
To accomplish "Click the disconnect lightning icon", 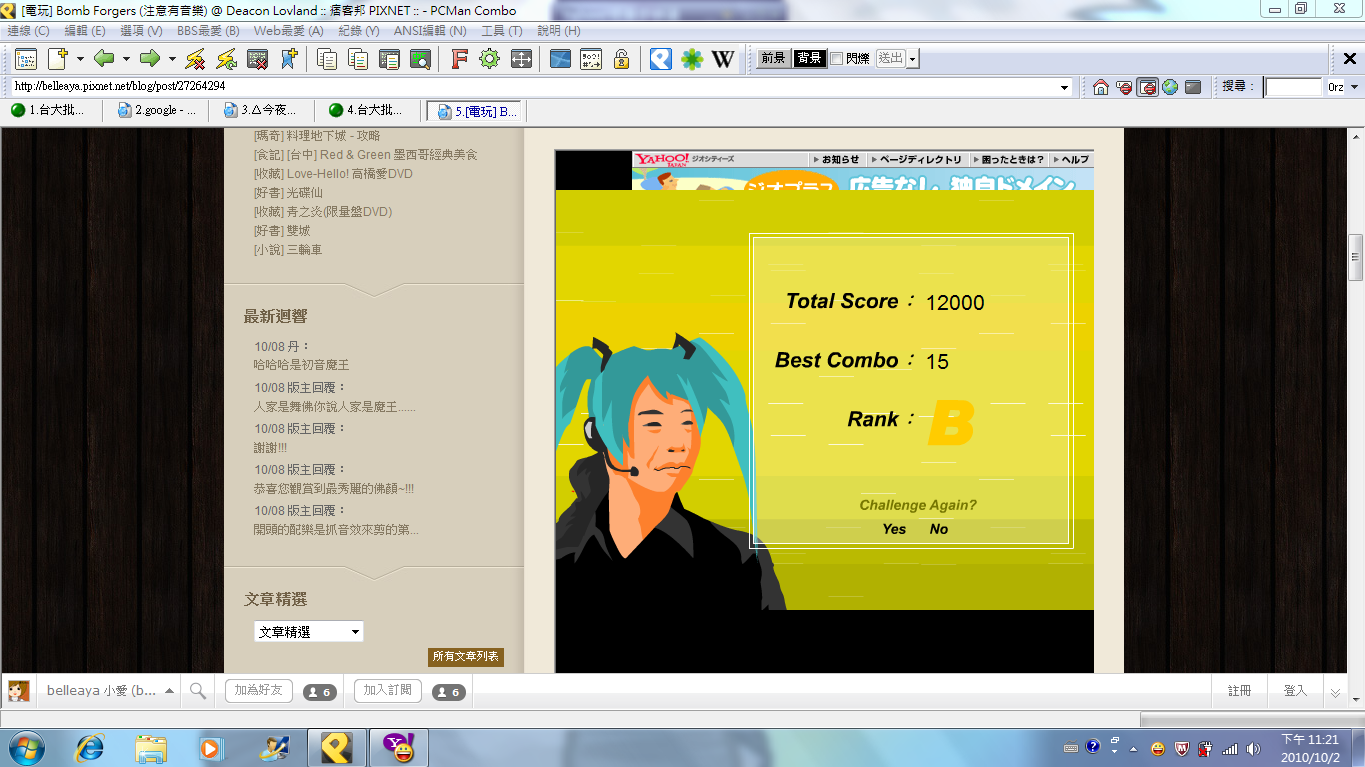I will [x=196, y=59].
